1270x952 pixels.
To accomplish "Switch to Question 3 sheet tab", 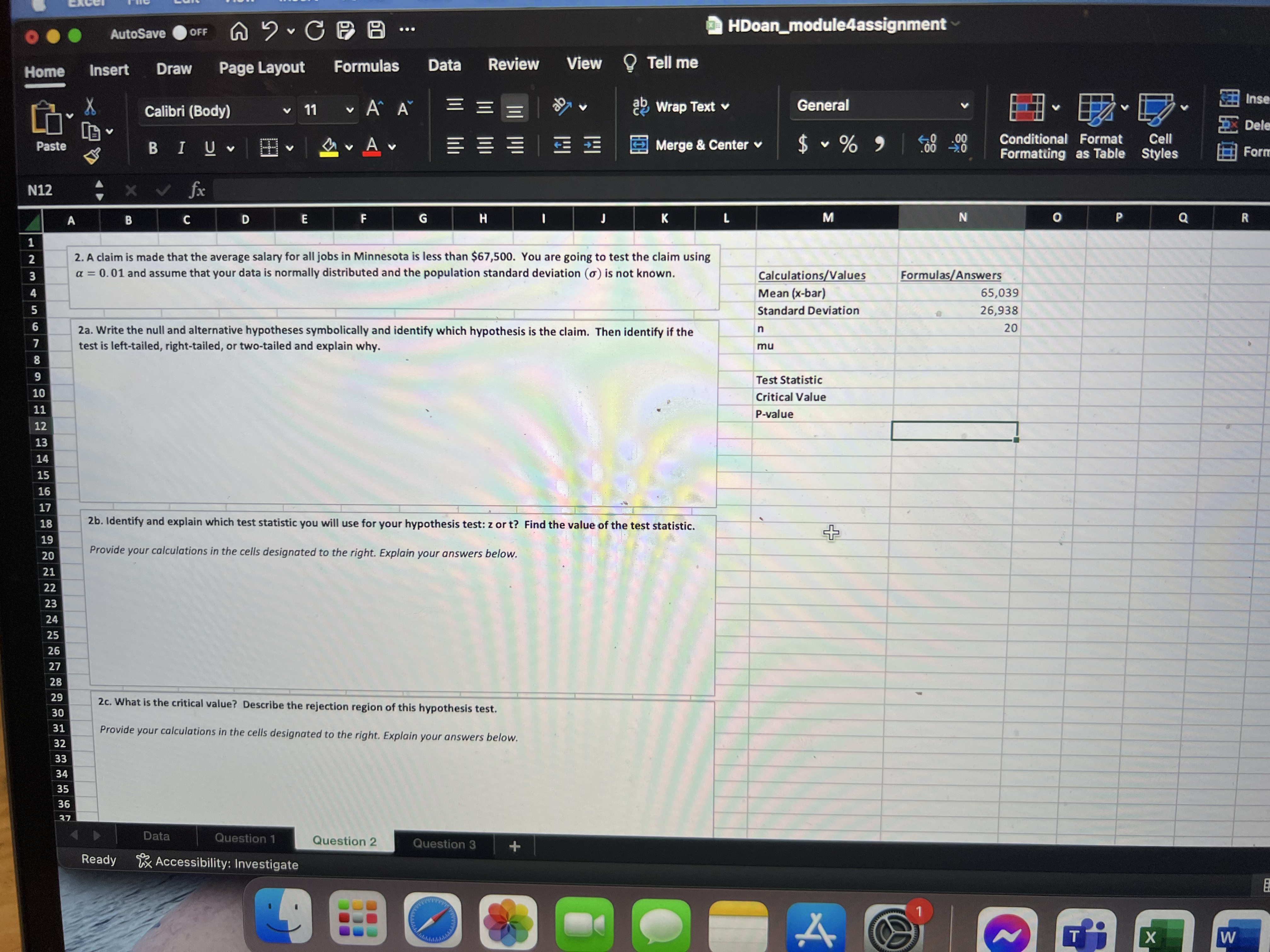I will point(444,843).
